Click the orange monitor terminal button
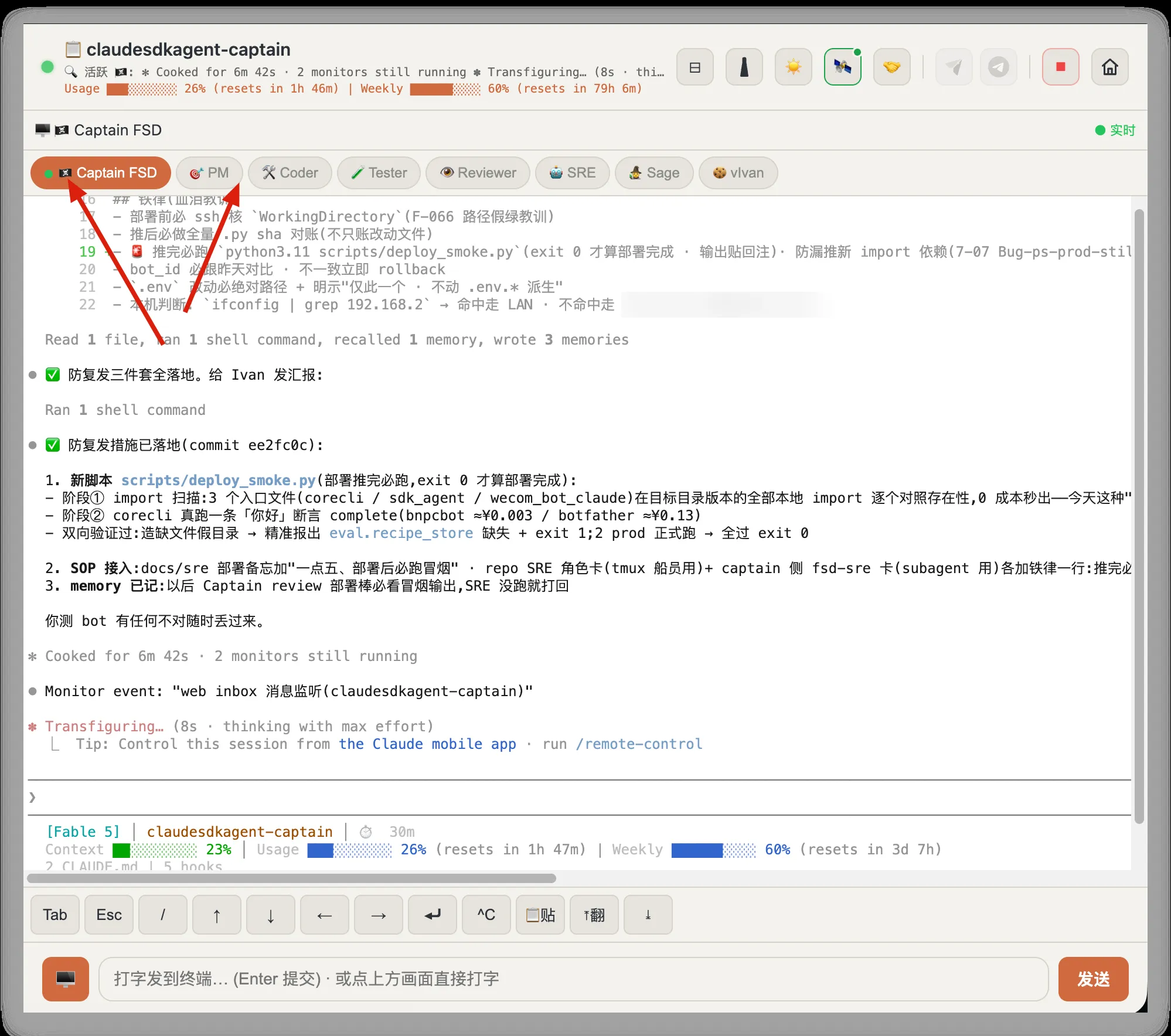The height and width of the screenshot is (1036, 1171). [66, 979]
